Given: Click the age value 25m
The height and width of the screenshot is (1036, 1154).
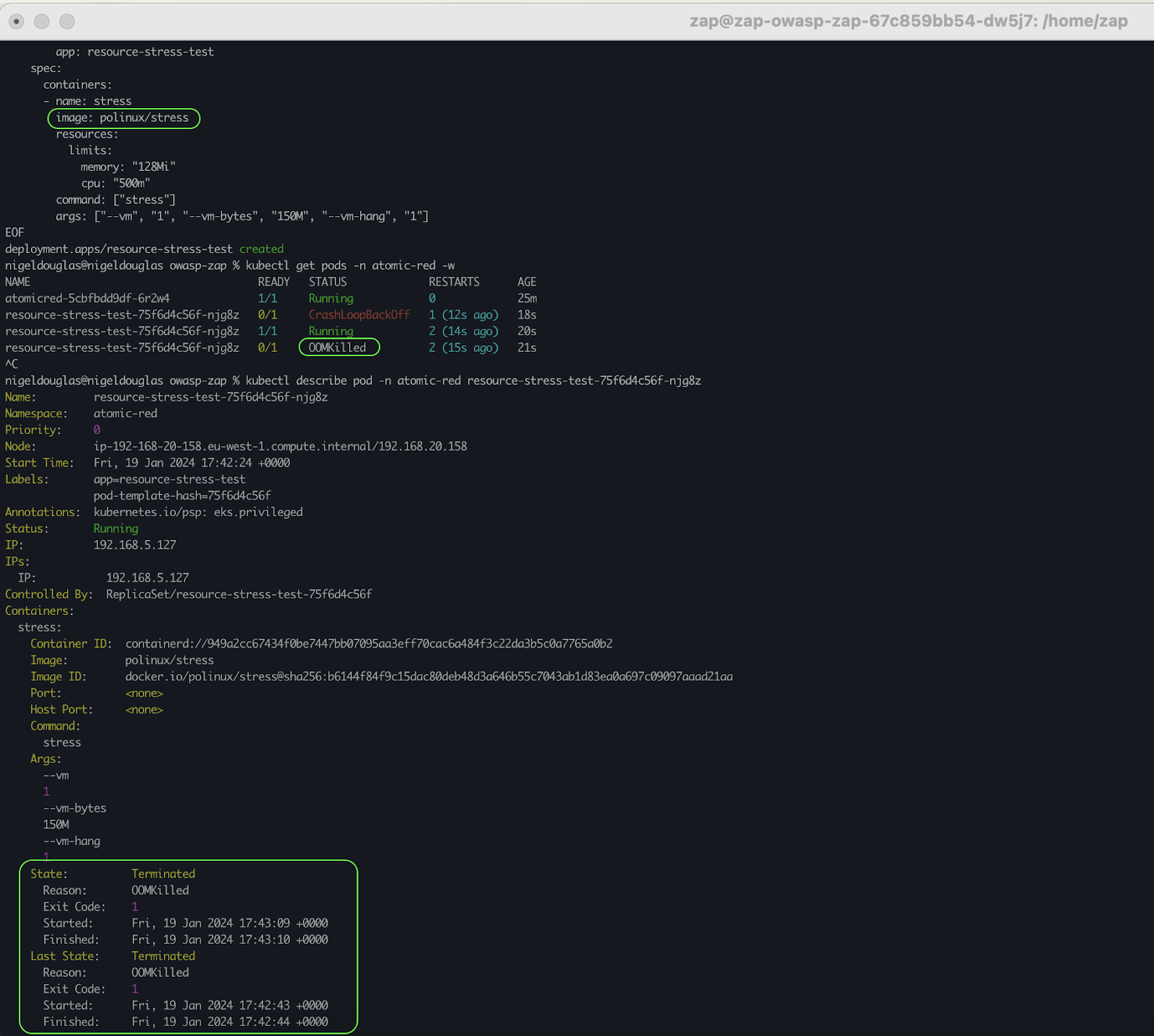Looking at the screenshot, I should click(527, 298).
